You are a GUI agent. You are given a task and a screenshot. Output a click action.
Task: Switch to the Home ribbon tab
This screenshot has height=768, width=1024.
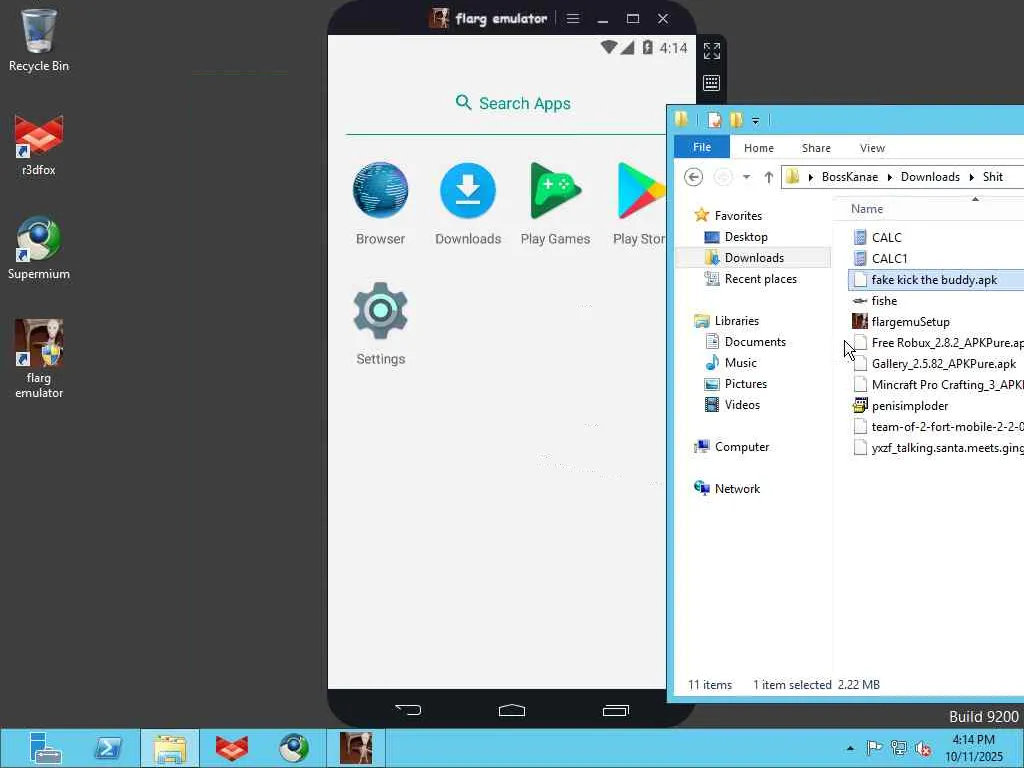click(758, 148)
